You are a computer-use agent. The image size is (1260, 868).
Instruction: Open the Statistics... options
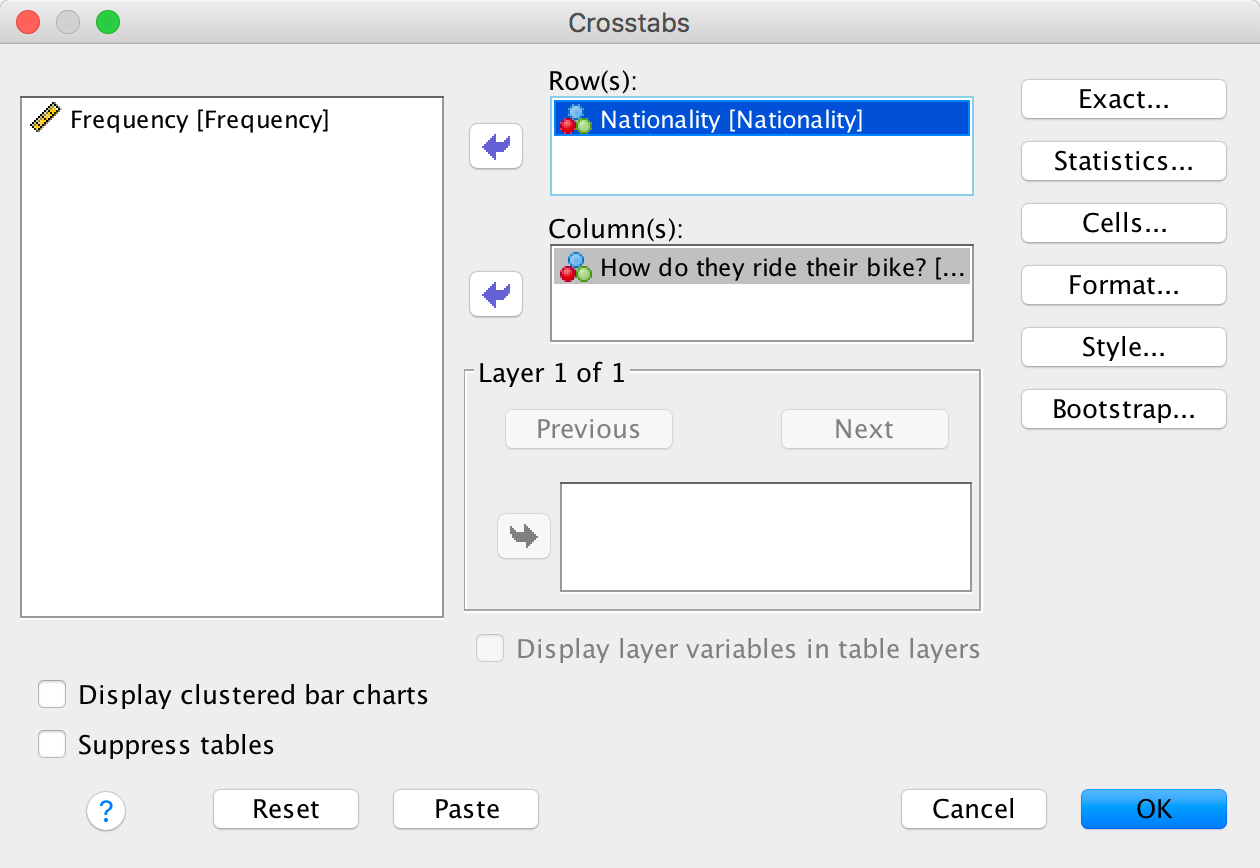(x=1123, y=161)
